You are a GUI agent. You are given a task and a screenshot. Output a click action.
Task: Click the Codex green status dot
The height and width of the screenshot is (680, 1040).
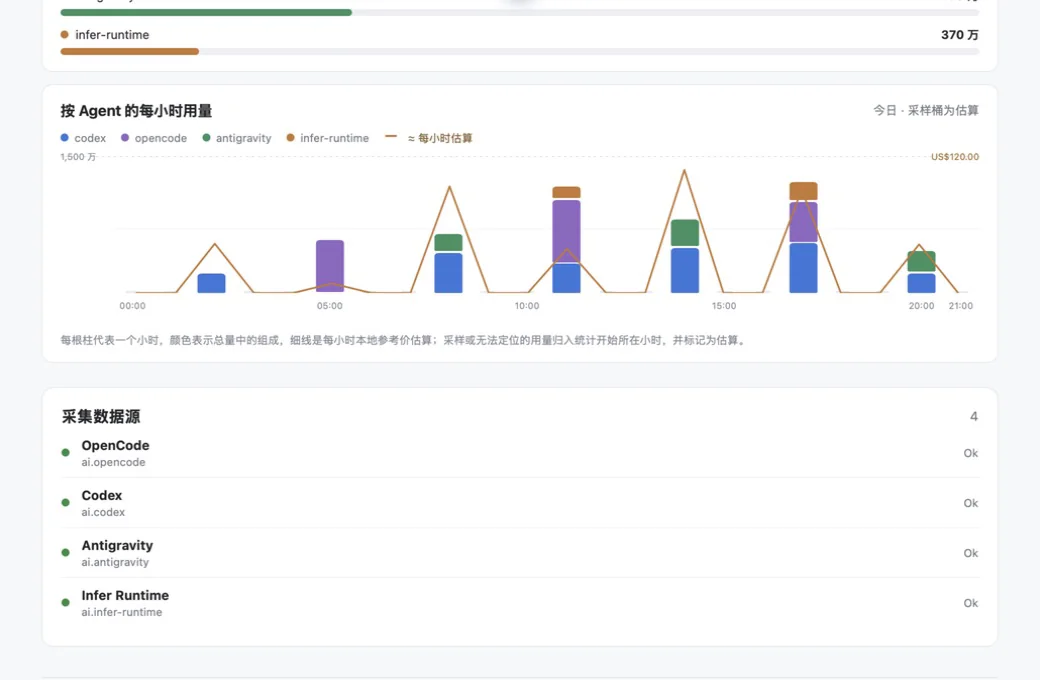point(66,502)
